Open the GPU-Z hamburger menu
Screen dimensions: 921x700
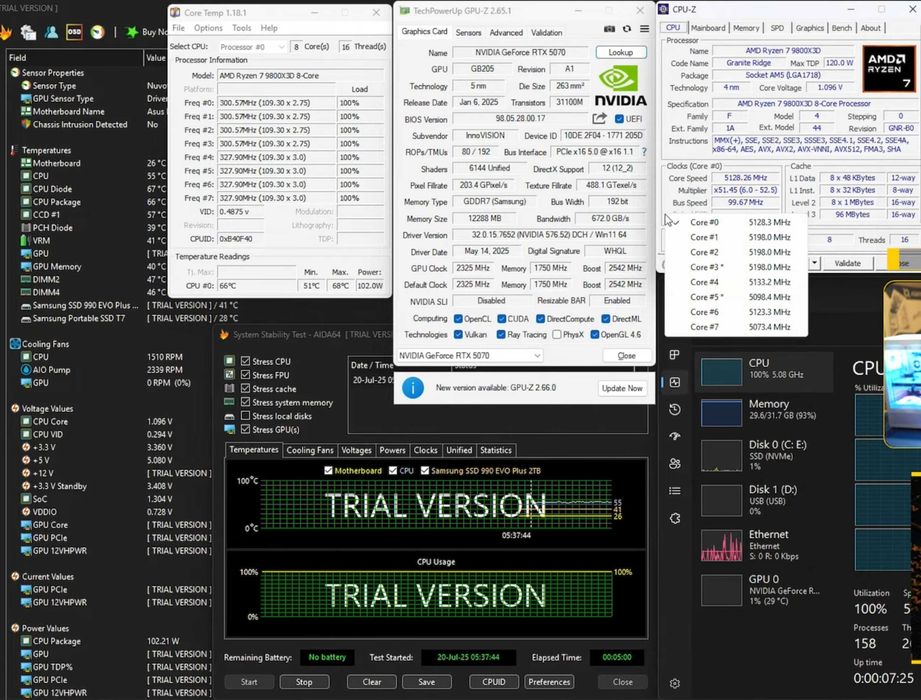644,29
